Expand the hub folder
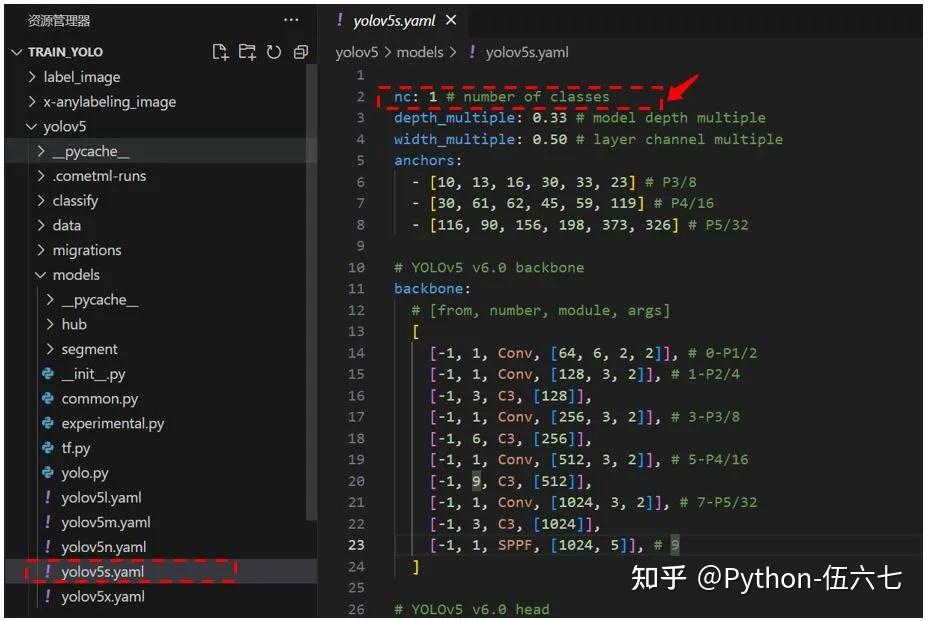928x621 pixels. [50, 324]
